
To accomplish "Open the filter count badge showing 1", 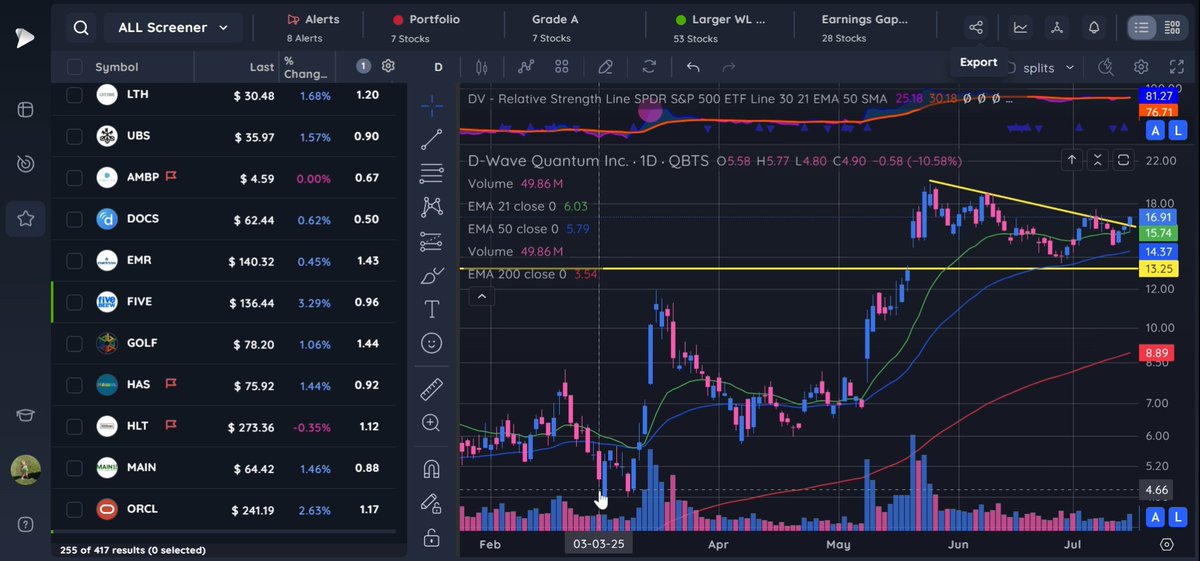I will 363,66.
